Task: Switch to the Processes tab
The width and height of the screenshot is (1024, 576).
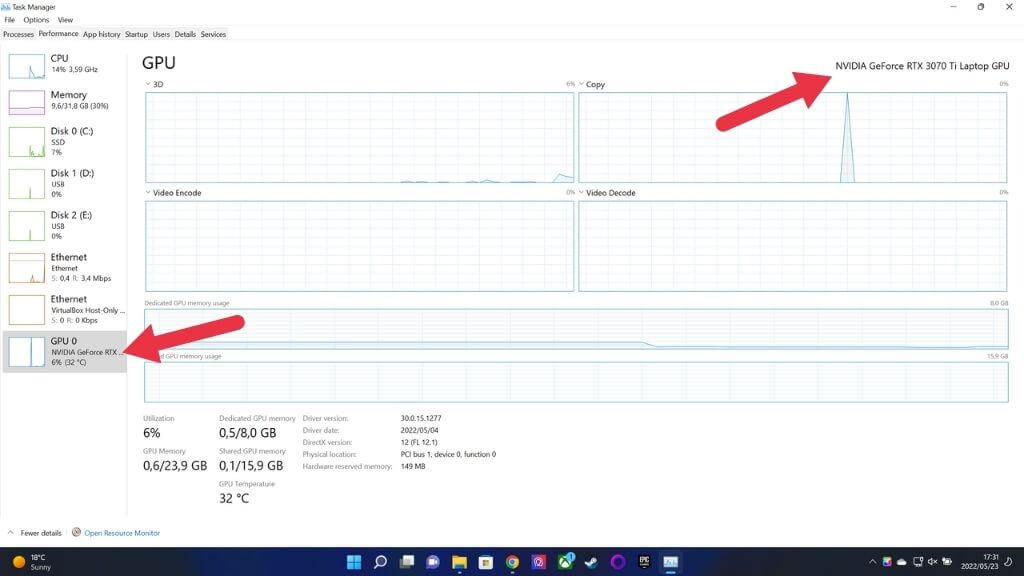Action: tap(18, 34)
